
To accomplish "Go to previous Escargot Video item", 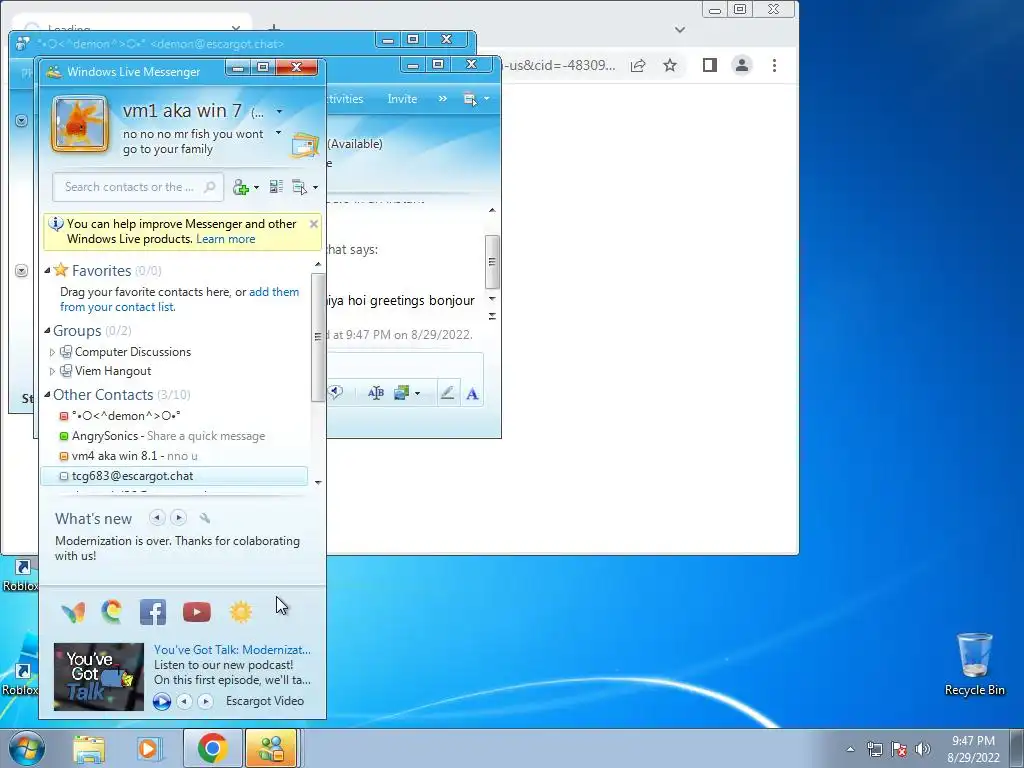I will click(185, 701).
